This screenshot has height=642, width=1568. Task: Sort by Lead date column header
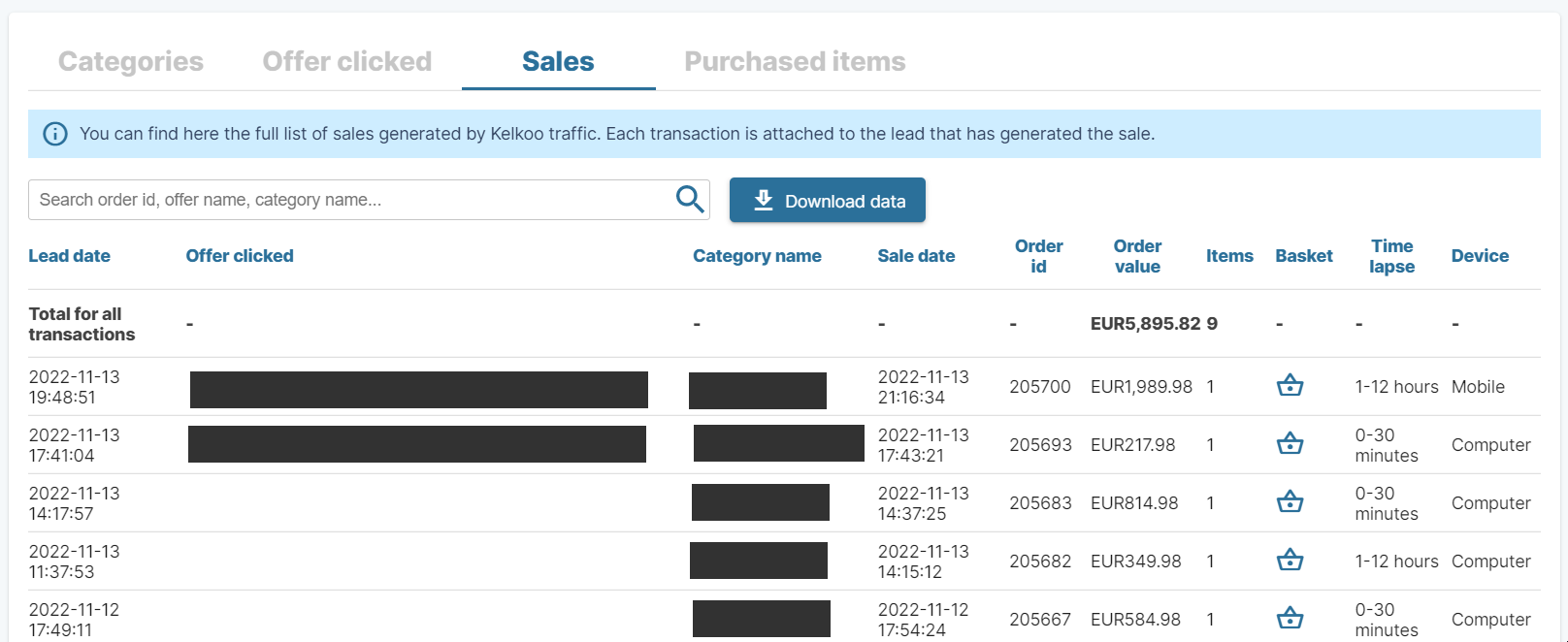click(x=69, y=256)
